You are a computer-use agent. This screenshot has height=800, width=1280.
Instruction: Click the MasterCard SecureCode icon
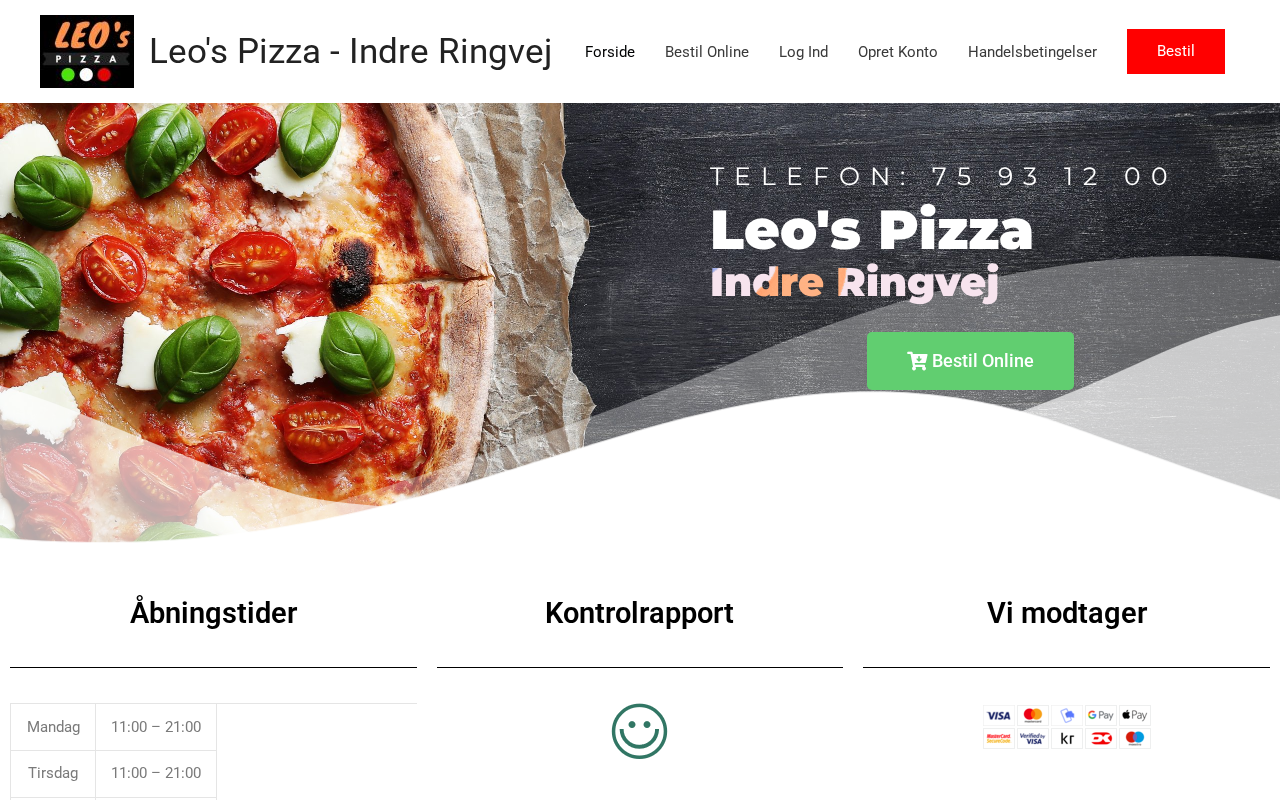click(999, 738)
